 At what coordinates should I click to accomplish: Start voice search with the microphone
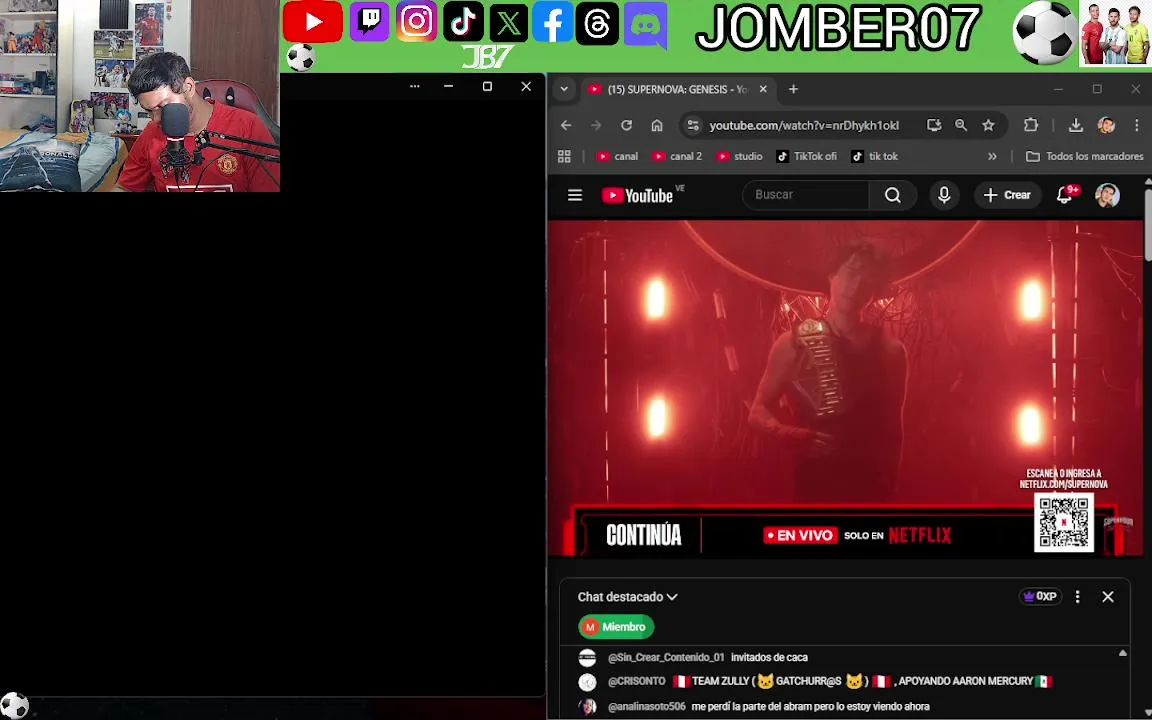tap(944, 195)
